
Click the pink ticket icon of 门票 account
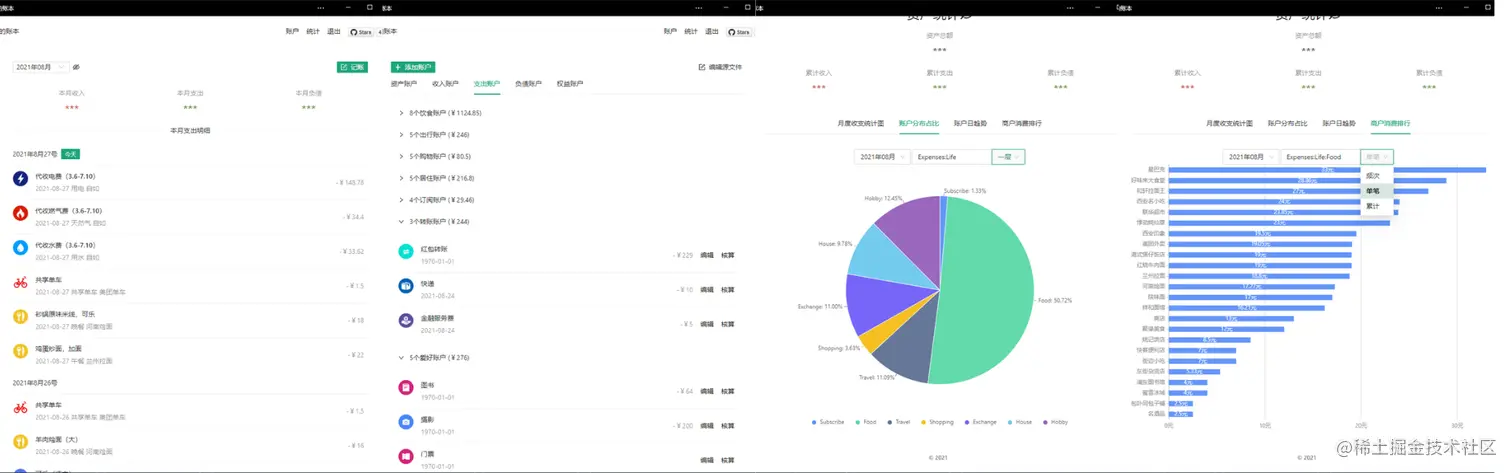tap(405, 456)
